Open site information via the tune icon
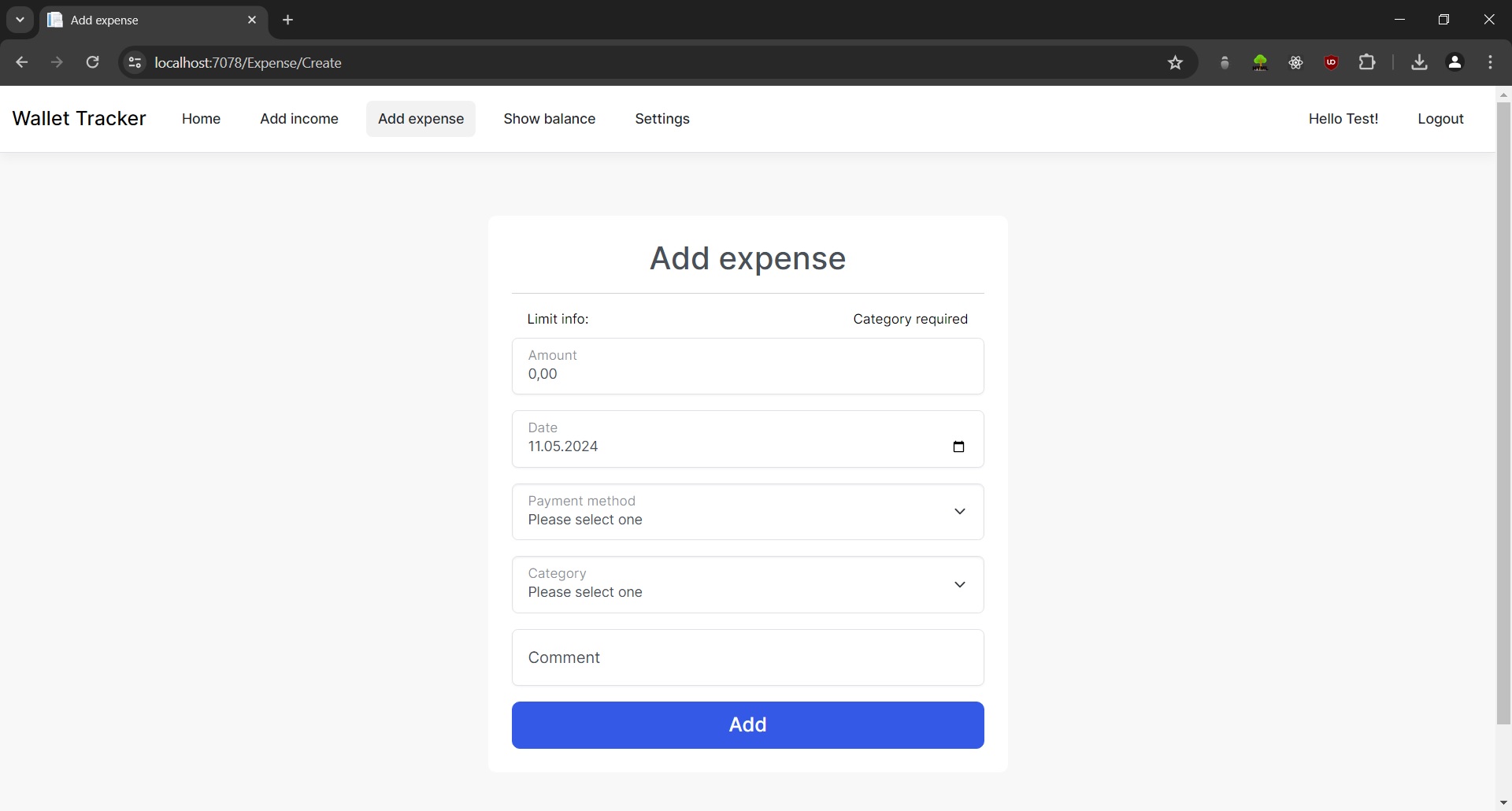 click(135, 63)
